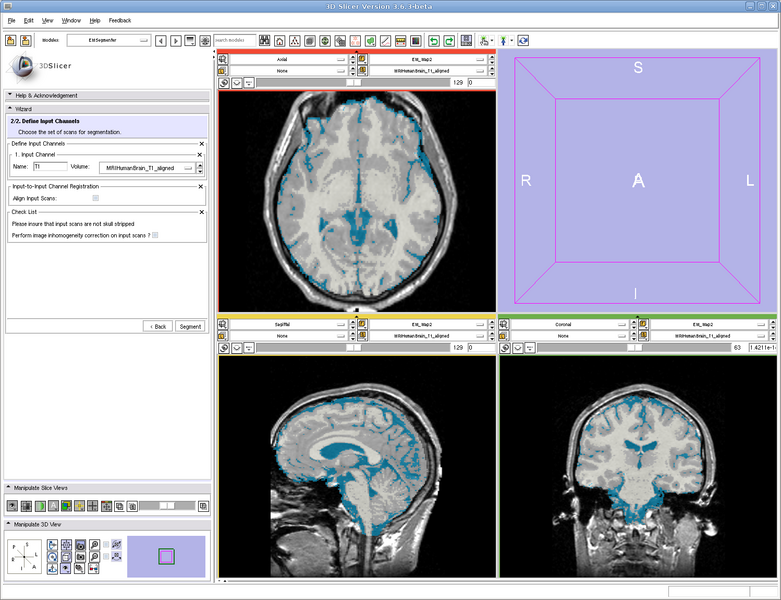Toggle the 3D view visibility eye icon
Viewport: 781px width, 600px height.
click(66, 569)
